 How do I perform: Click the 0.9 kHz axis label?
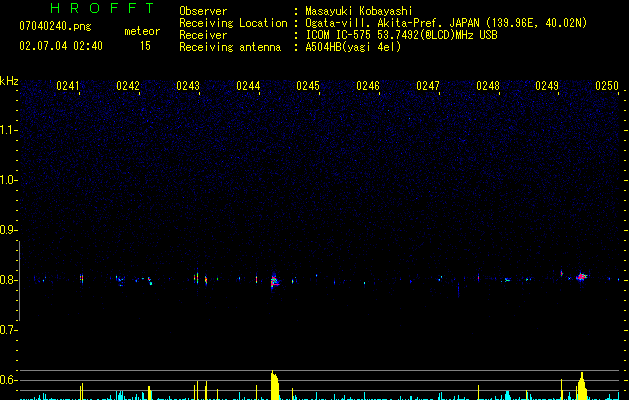click(x=8, y=230)
